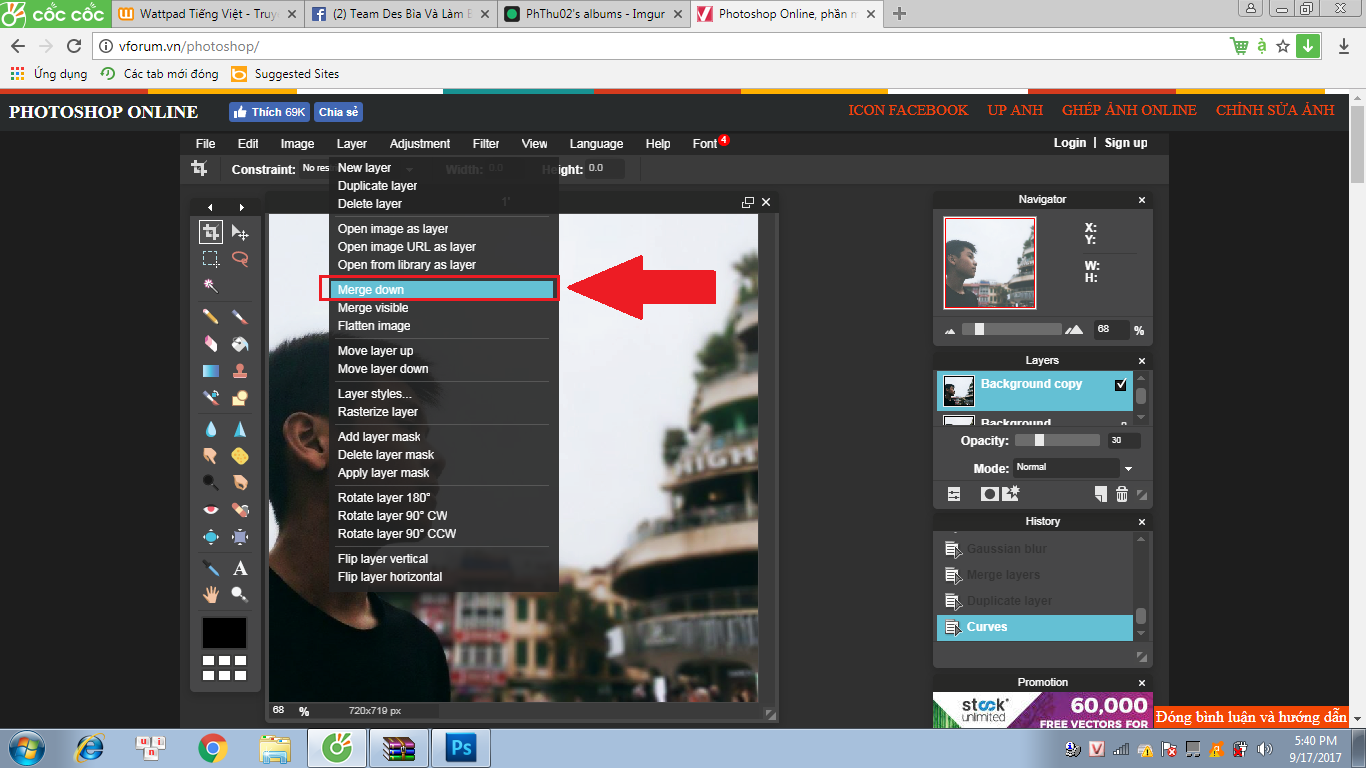The height and width of the screenshot is (768, 1366).
Task: Select the Type tool
Action: pyautogui.click(x=240, y=568)
